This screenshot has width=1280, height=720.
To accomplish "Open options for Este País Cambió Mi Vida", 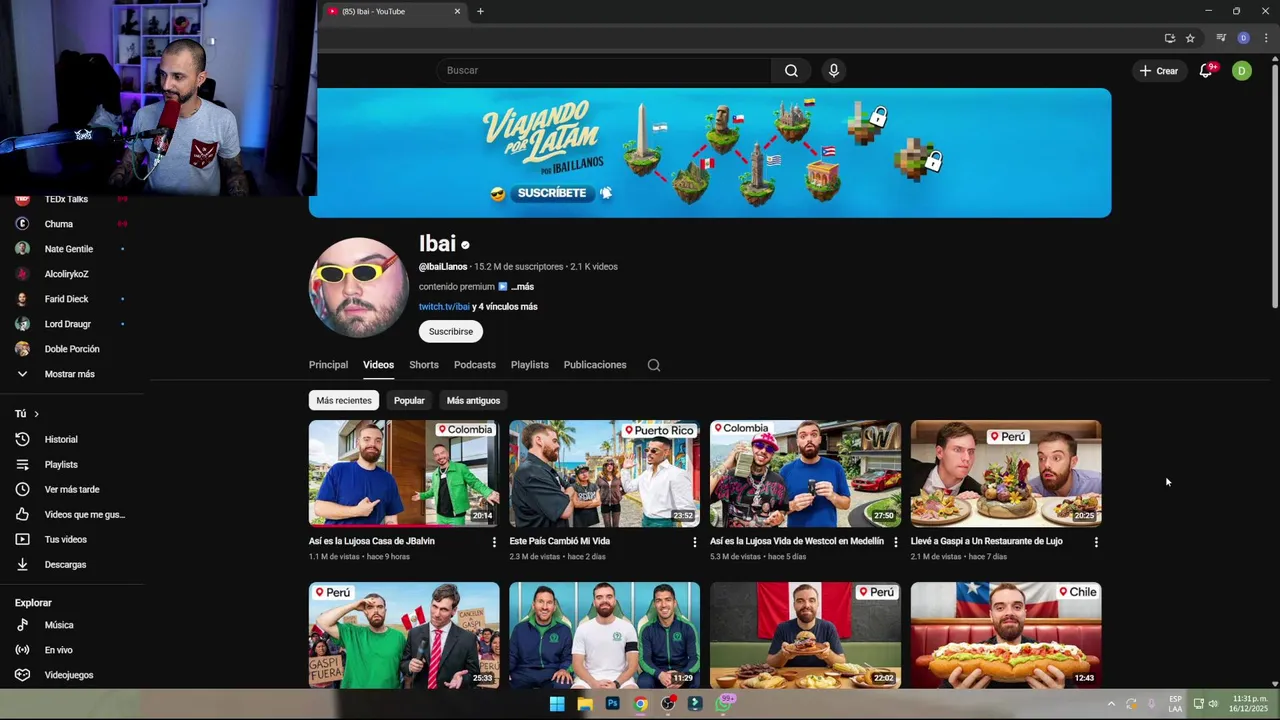I will [x=695, y=542].
